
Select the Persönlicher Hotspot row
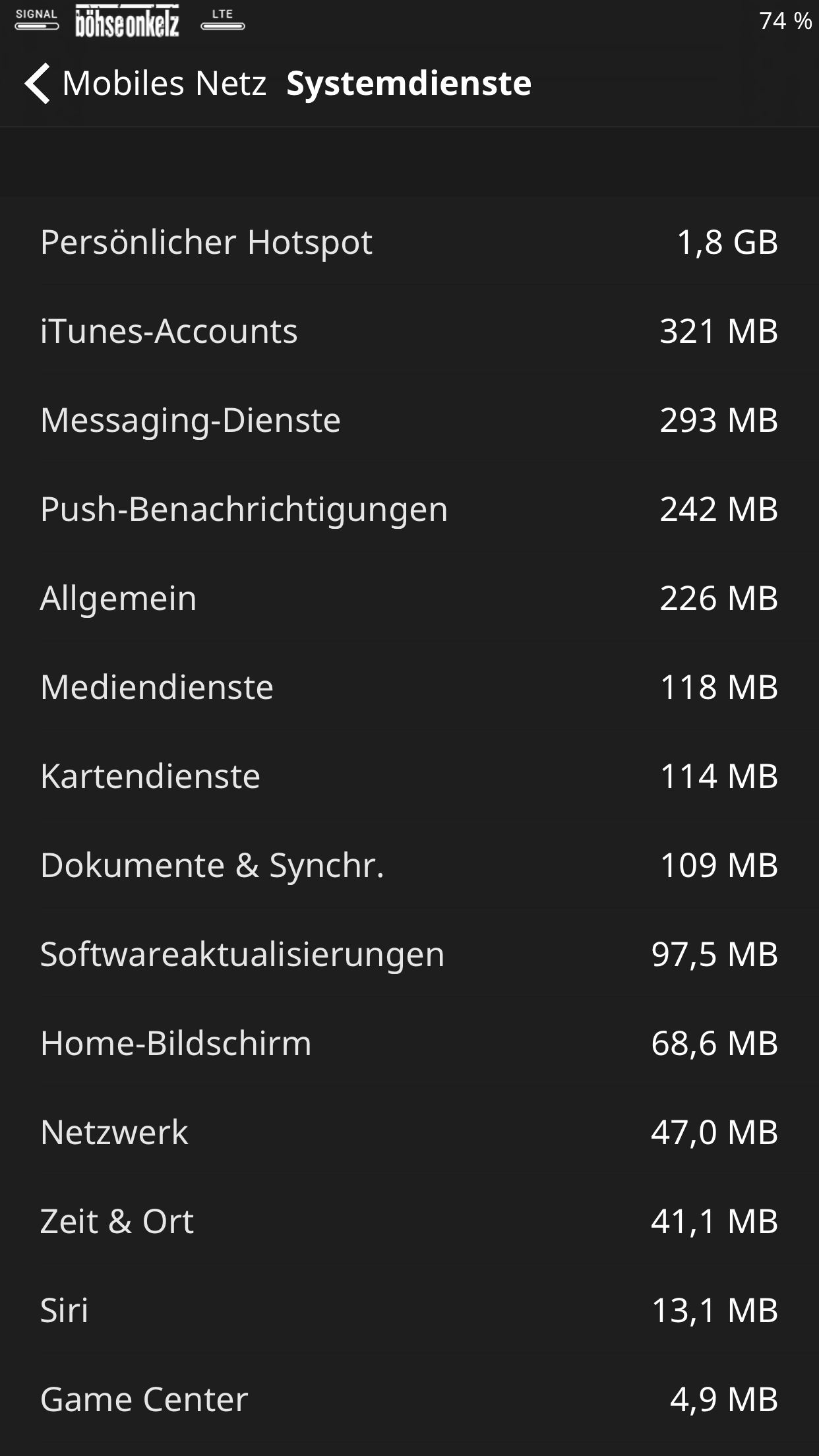point(409,242)
